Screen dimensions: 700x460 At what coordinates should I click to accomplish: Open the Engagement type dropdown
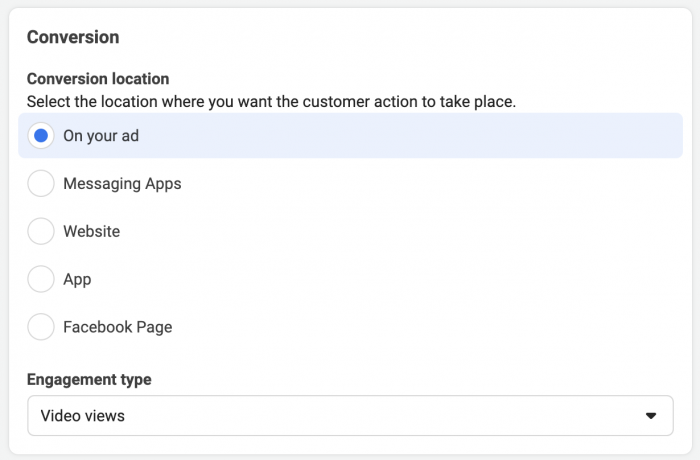tap(350, 415)
